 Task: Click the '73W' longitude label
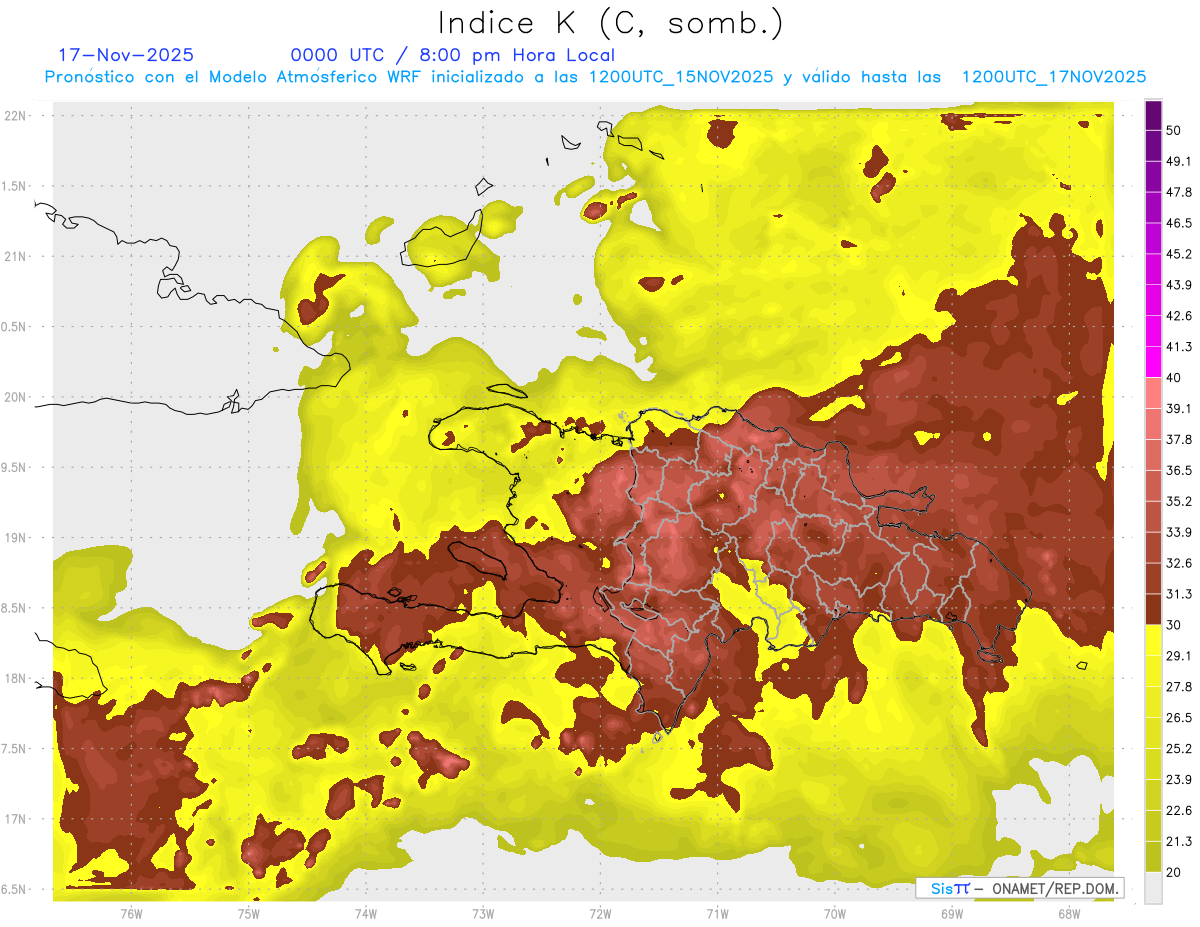pyautogui.click(x=483, y=914)
